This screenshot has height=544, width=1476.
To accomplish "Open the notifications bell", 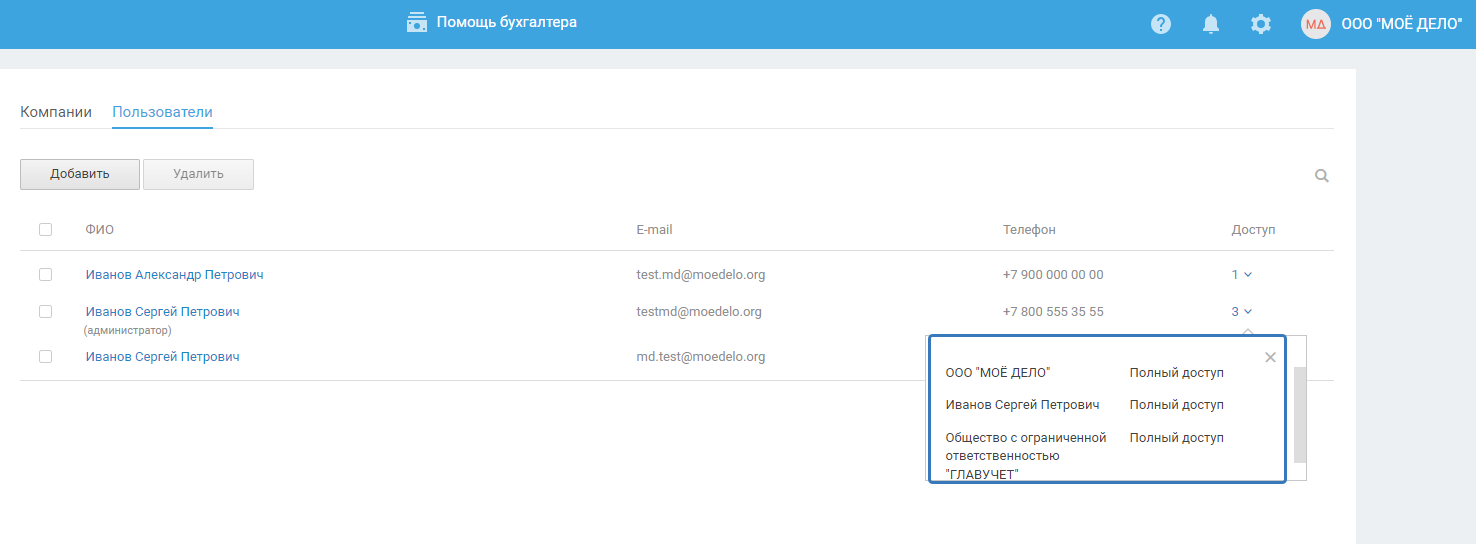I will click(1211, 24).
